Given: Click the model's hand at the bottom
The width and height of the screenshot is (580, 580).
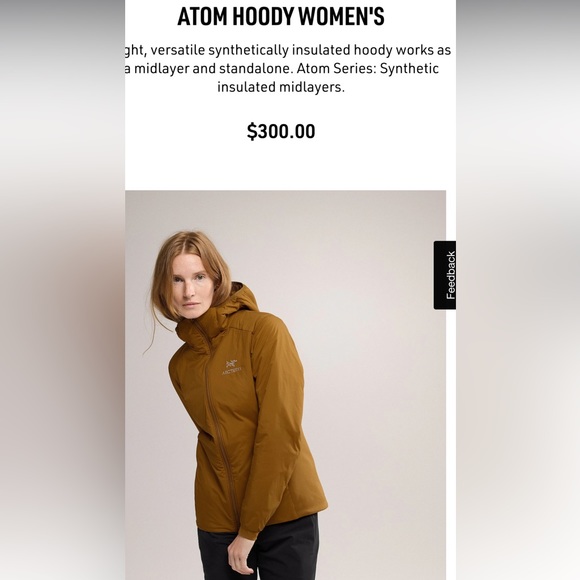Looking at the screenshot, I should (x=239, y=555).
